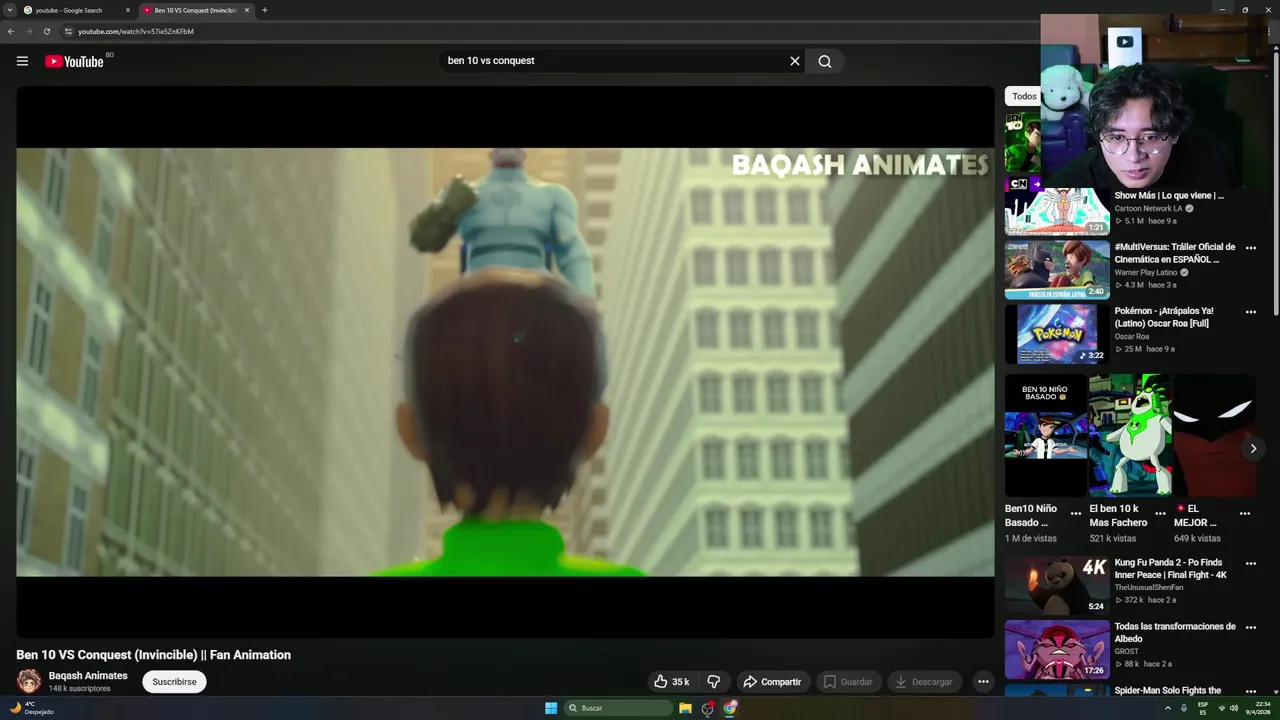Open the Spider-Man Solo Fights the title link

1168,690
